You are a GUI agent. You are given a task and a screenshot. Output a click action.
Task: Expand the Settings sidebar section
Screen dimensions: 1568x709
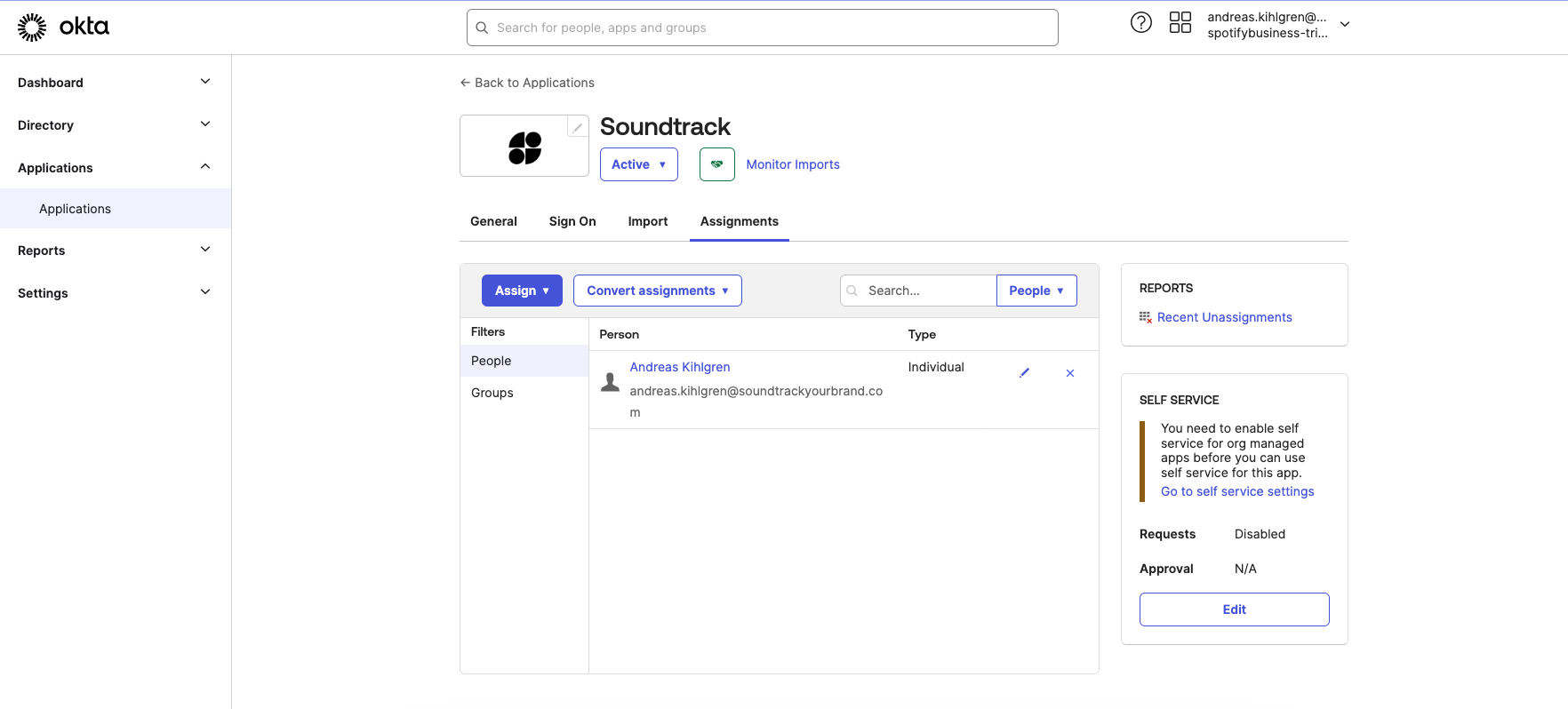pyautogui.click(x=116, y=292)
